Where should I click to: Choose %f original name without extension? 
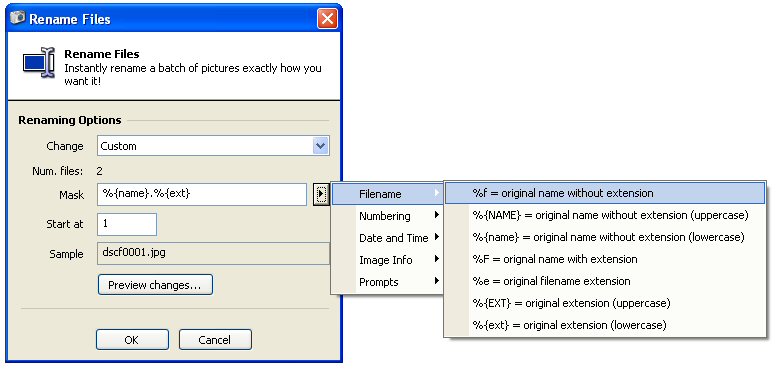(605, 193)
